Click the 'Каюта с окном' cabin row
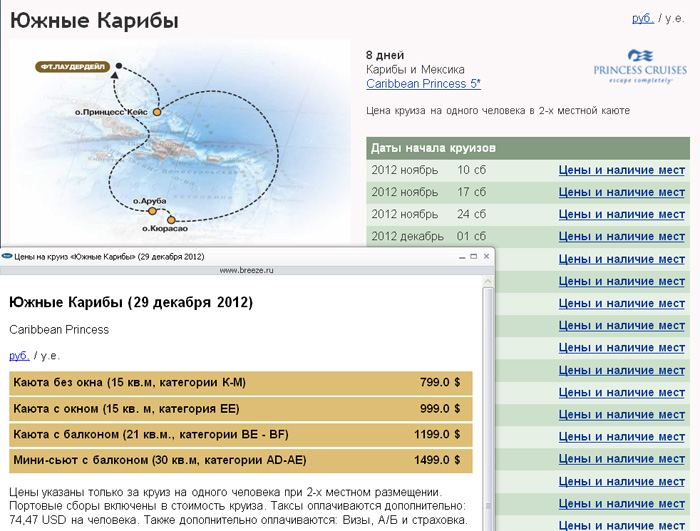This screenshot has height=531, width=700. click(x=241, y=409)
